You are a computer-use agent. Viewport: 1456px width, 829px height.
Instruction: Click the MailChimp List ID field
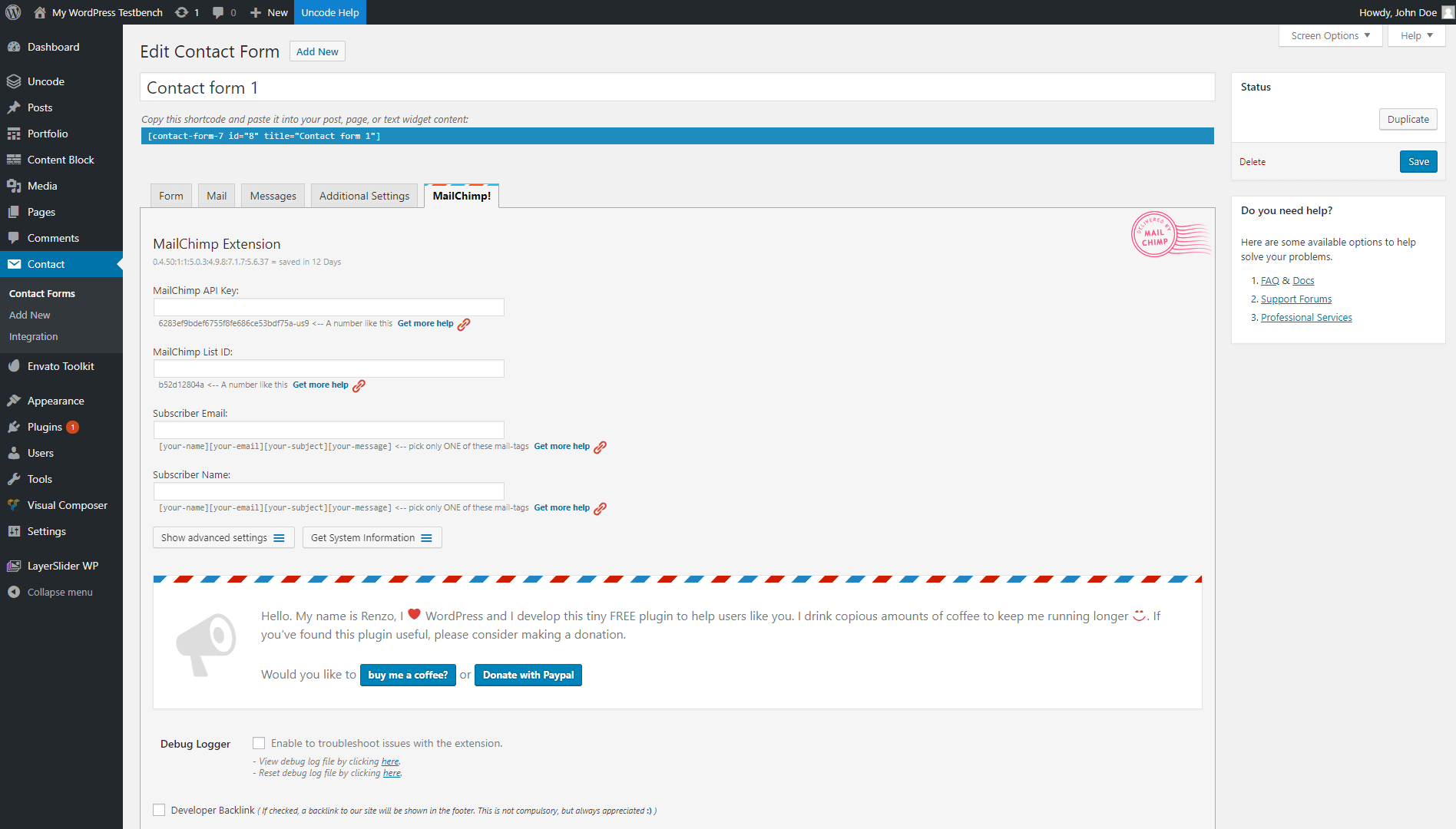click(329, 368)
